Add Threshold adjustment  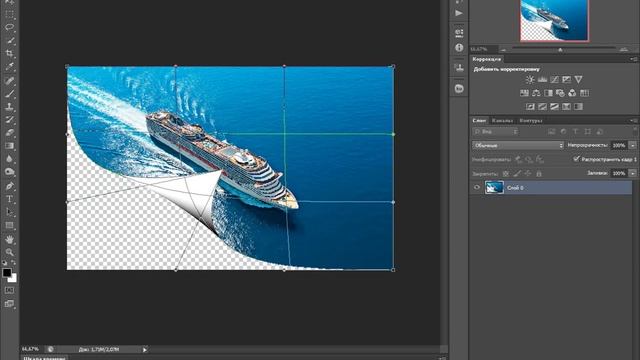tap(554, 107)
